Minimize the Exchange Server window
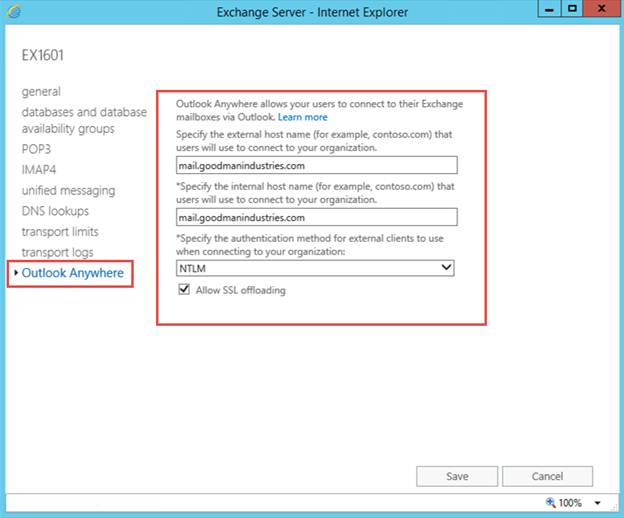Screen dimensions: 624x518 click(549, 9)
